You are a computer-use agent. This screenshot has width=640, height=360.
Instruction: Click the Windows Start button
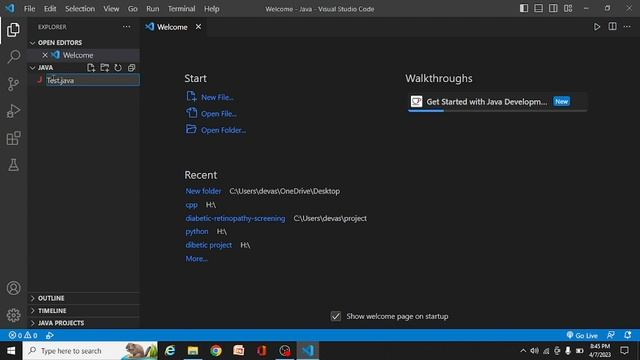tap(11, 351)
